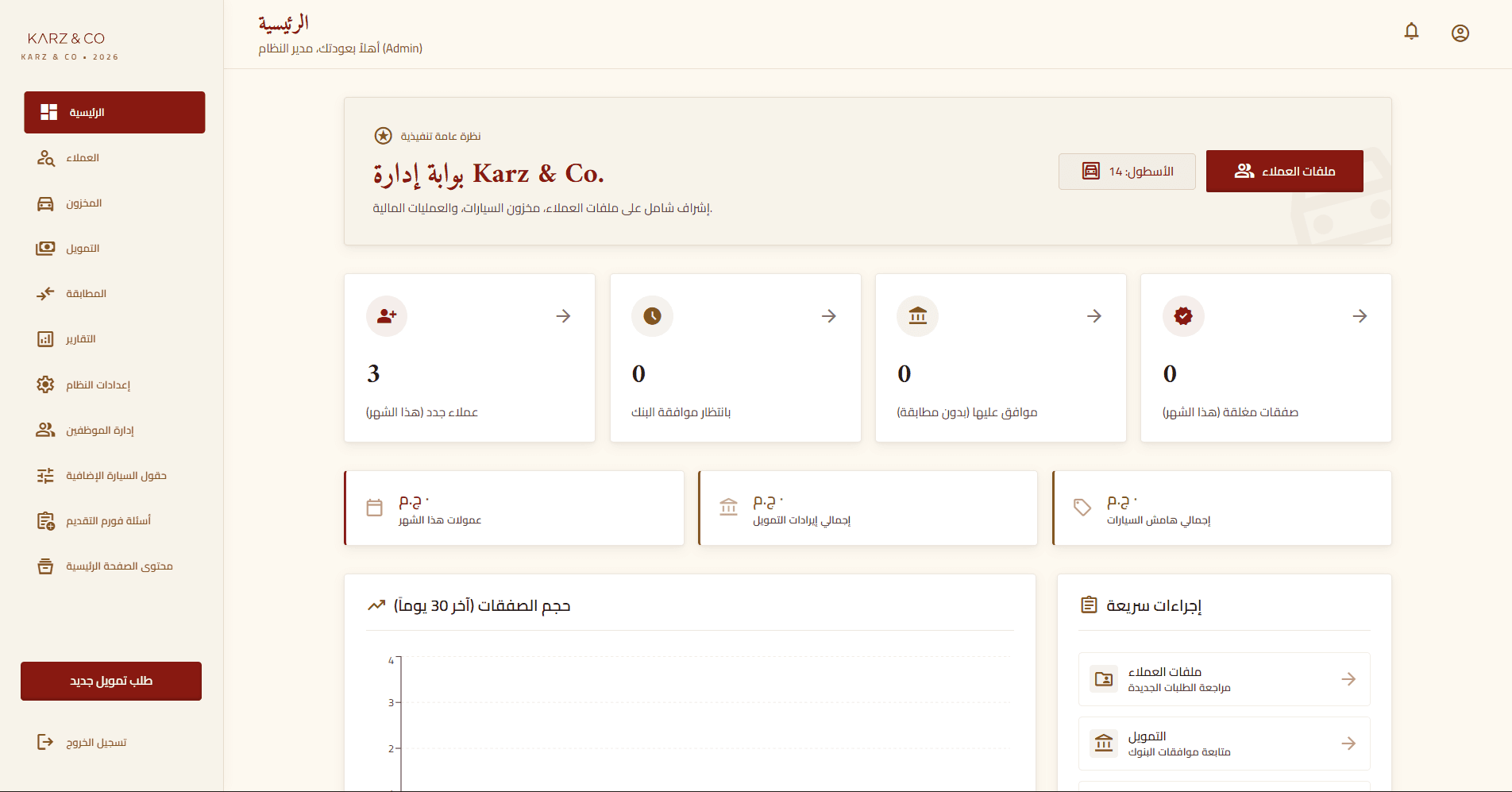Viewport: 1512px width, 792px height.
Task: Click the العملاء search-person icon
Action: 45,157
